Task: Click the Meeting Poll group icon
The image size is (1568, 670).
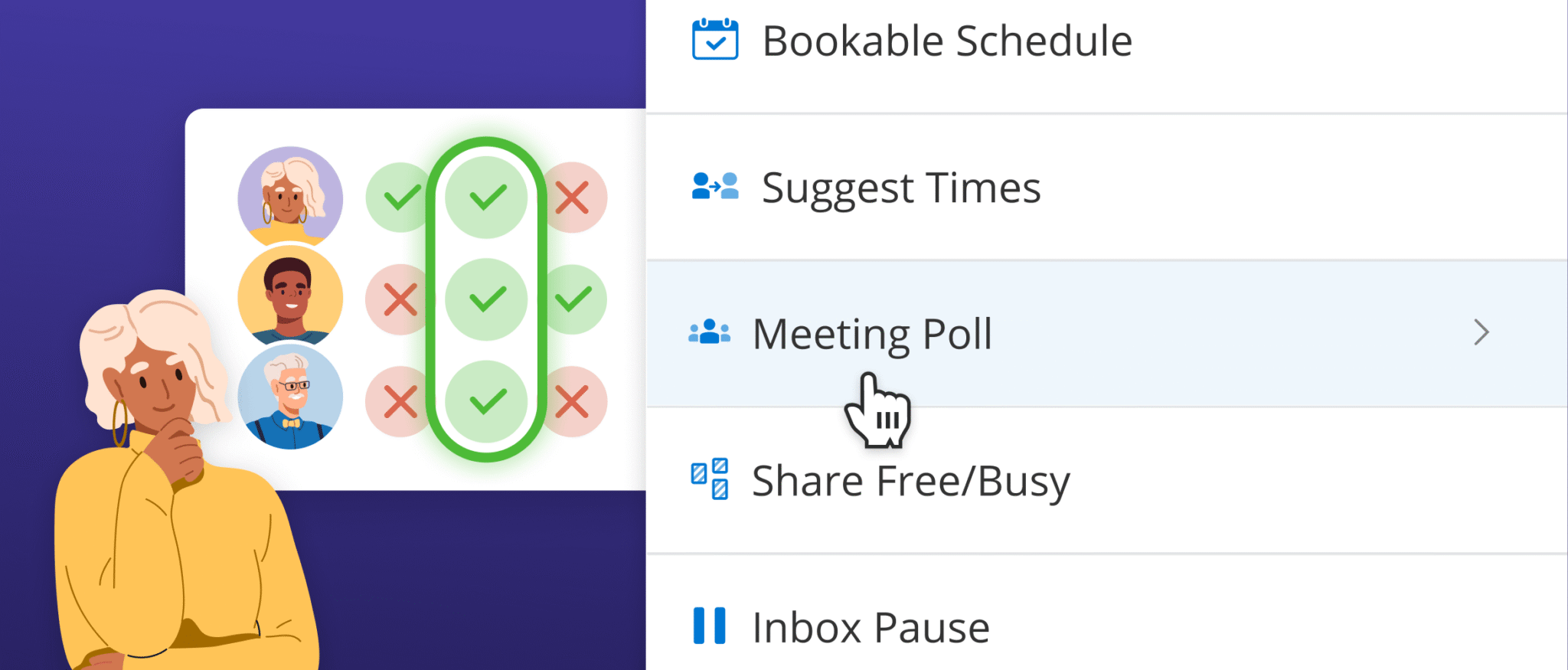Action: (x=709, y=332)
